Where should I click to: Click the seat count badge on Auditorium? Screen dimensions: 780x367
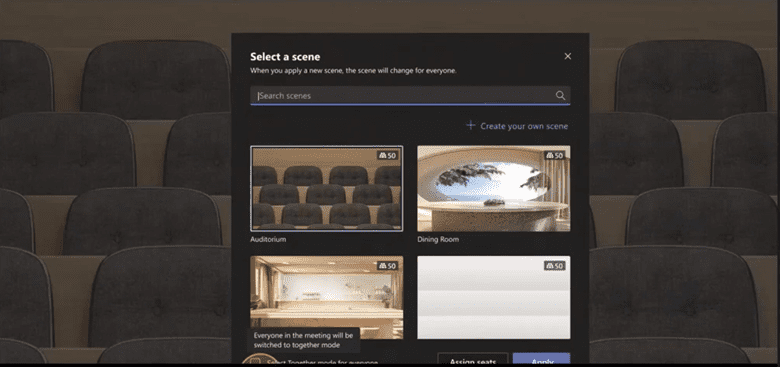388,156
